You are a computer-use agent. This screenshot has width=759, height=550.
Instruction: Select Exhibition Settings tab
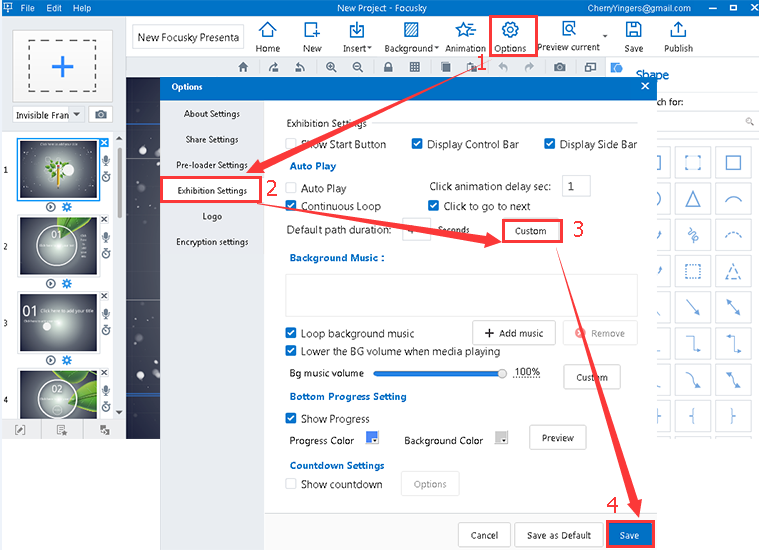212,191
